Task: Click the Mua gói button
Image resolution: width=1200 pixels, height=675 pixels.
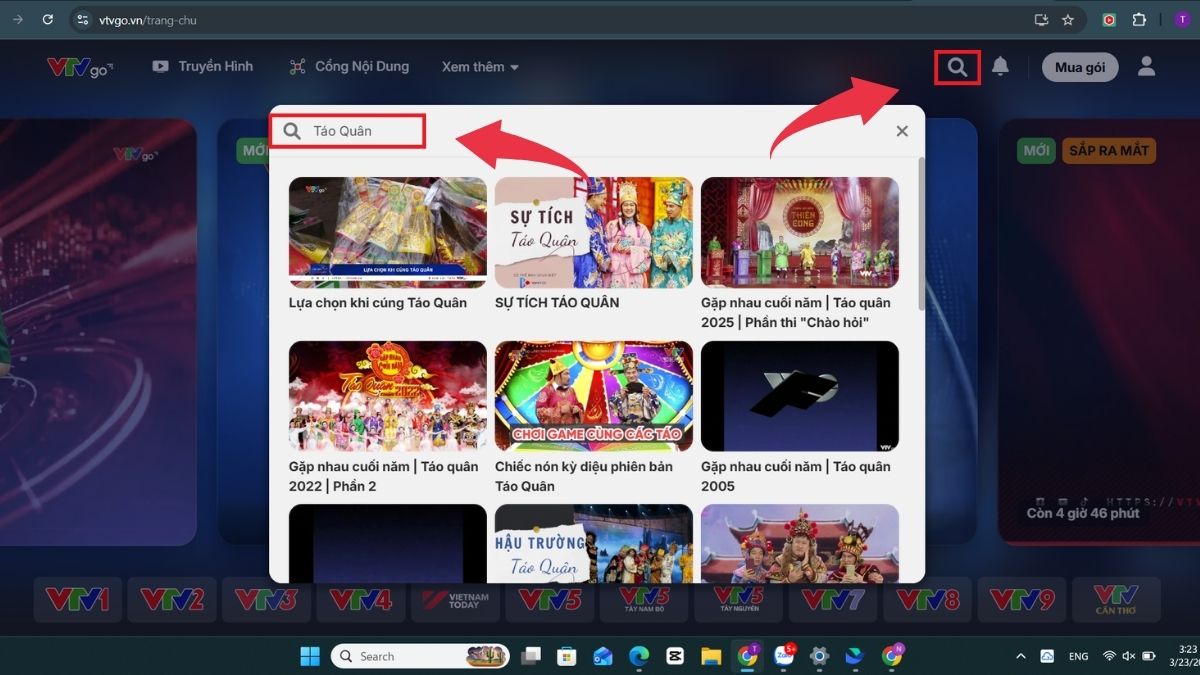Action: coord(1079,67)
